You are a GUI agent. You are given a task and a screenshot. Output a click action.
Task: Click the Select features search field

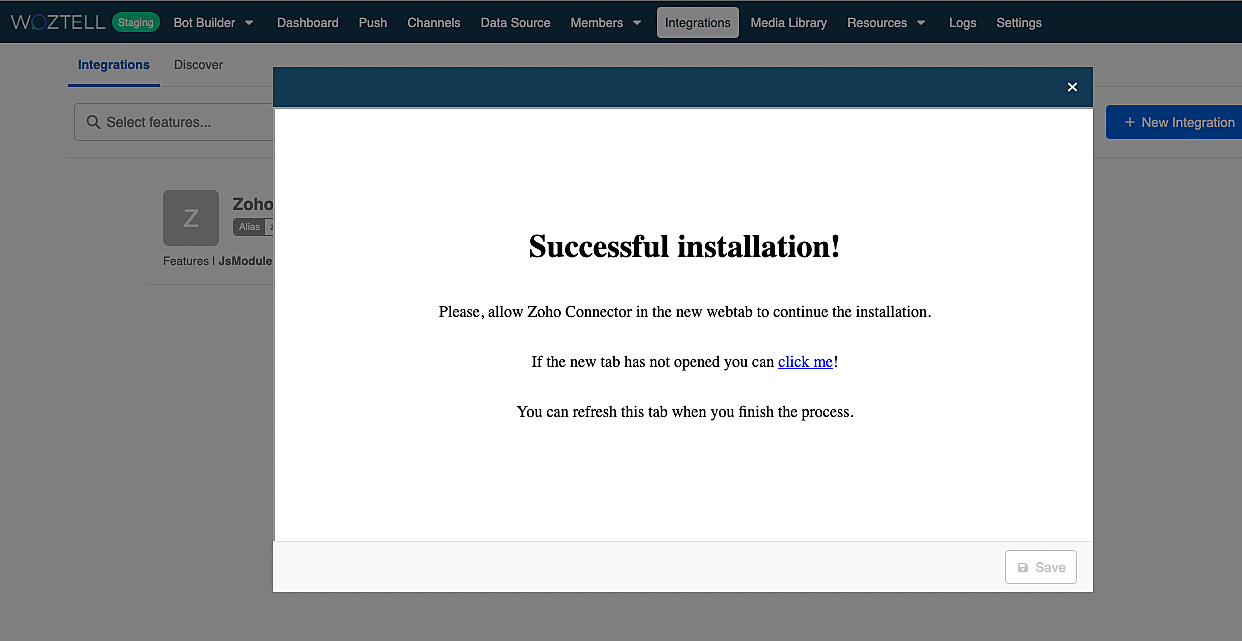[174, 122]
